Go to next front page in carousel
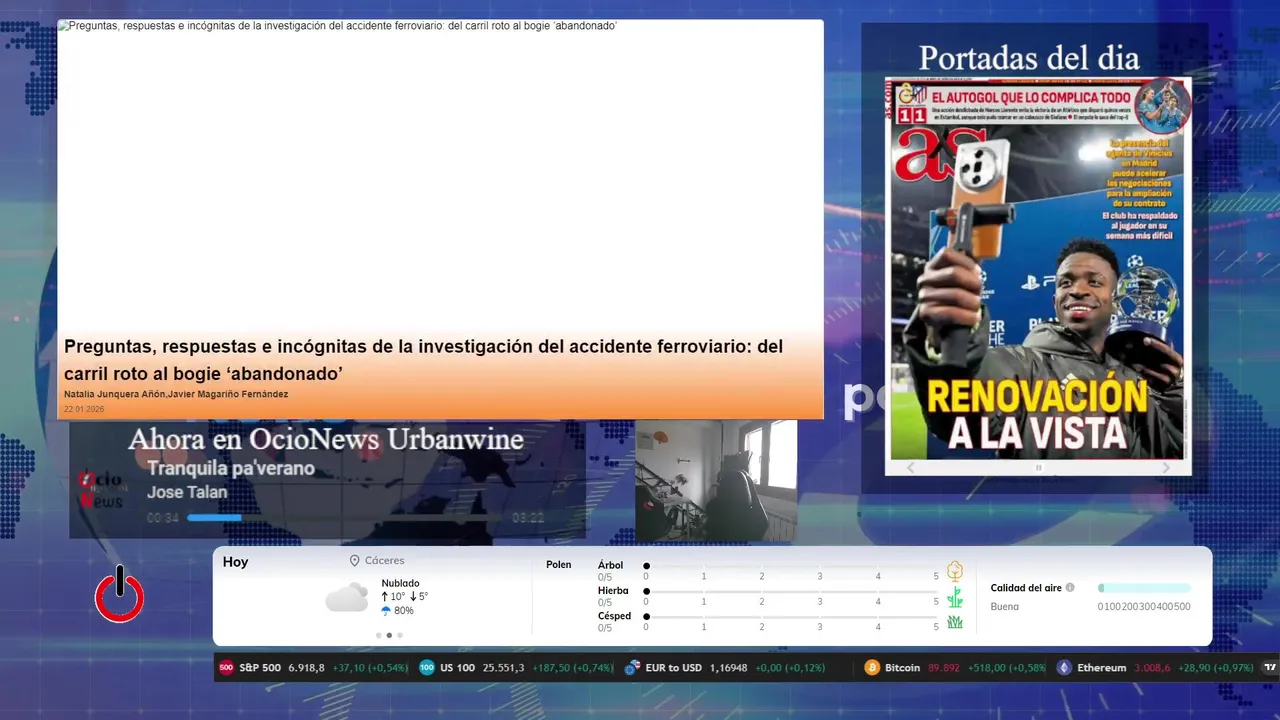The height and width of the screenshot is (720, 1280). click(x=1166, y=468)
